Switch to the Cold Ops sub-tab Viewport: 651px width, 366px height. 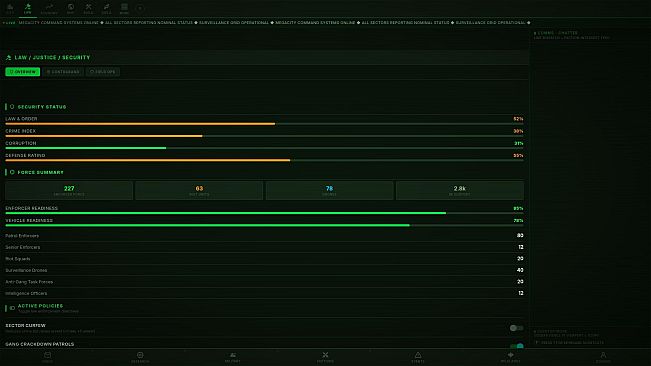(x=103, y=72)
